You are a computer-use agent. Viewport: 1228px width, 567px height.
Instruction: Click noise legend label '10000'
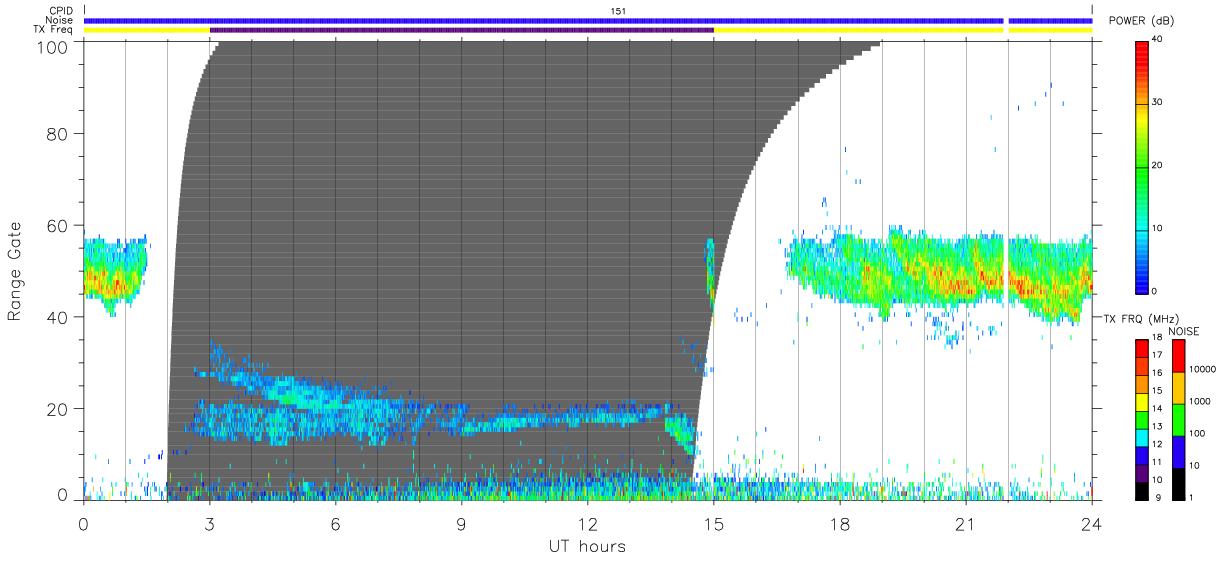(x=1204, y=371)
